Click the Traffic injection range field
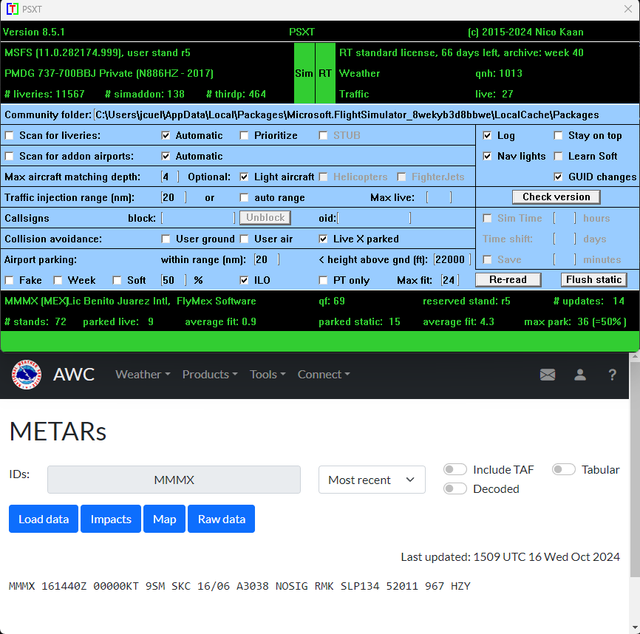Viewport: 640px width, 634px height. (174, 198)
